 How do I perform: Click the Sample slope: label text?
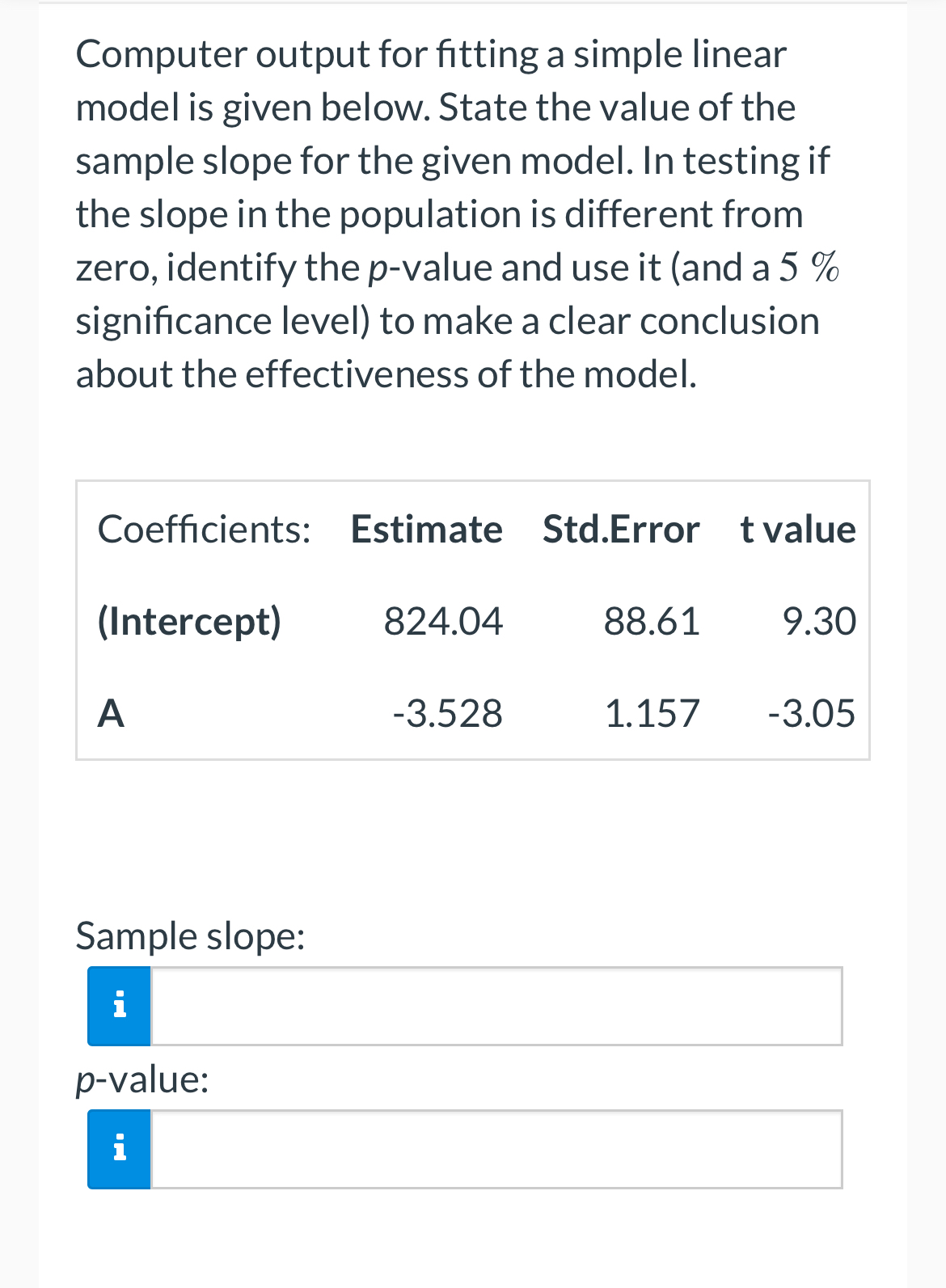click(191, 936)
